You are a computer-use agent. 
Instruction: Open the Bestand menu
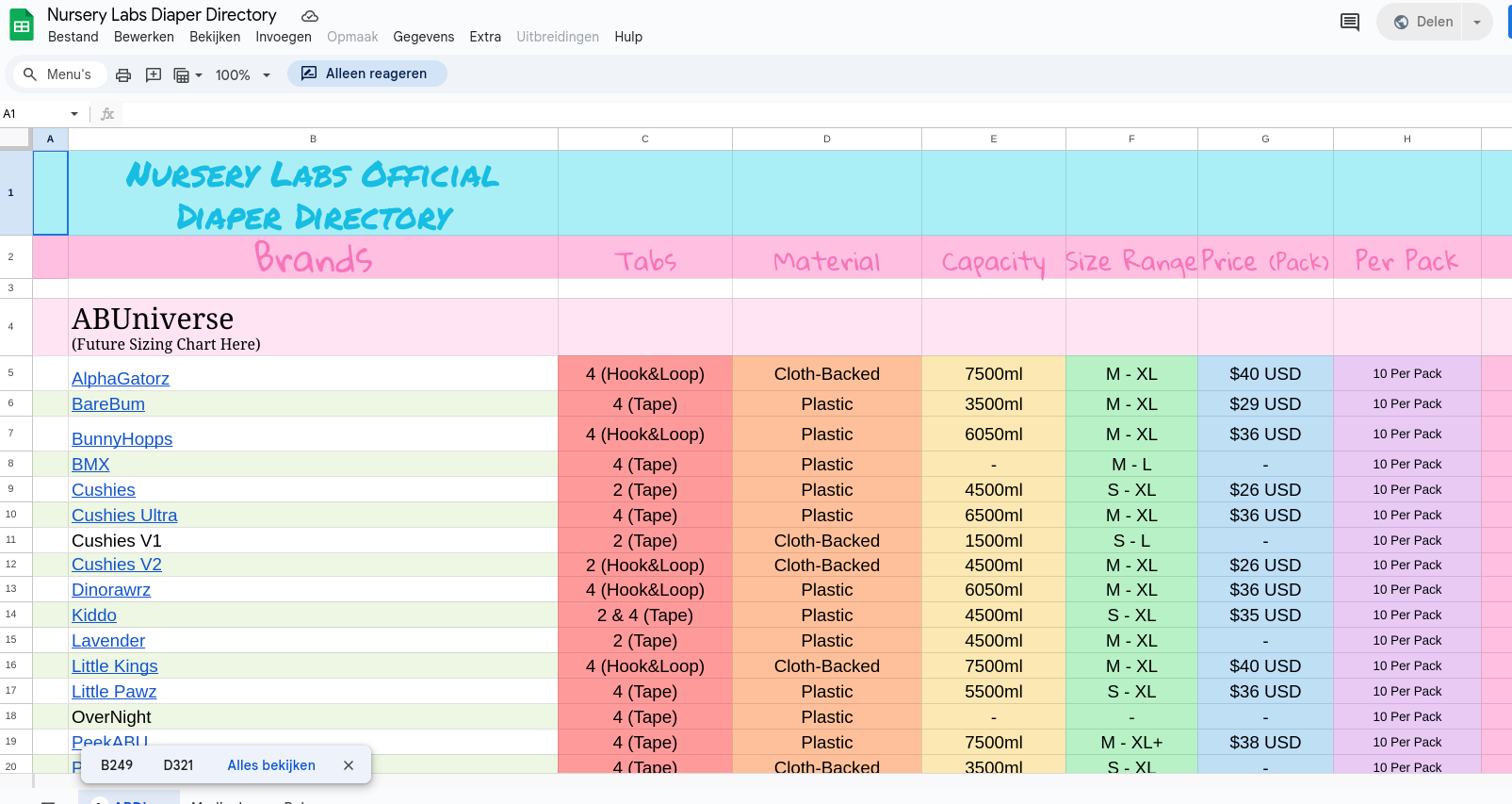[x=73, y=37]
